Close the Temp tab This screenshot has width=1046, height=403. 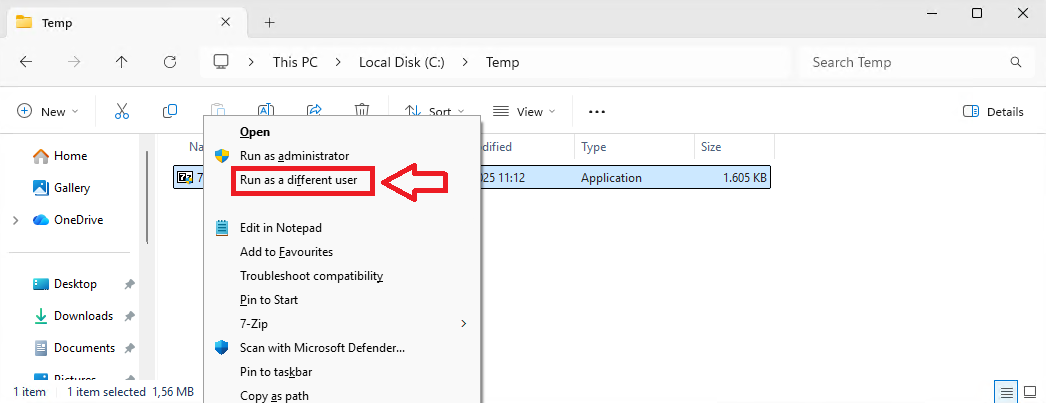pos(225,22)
